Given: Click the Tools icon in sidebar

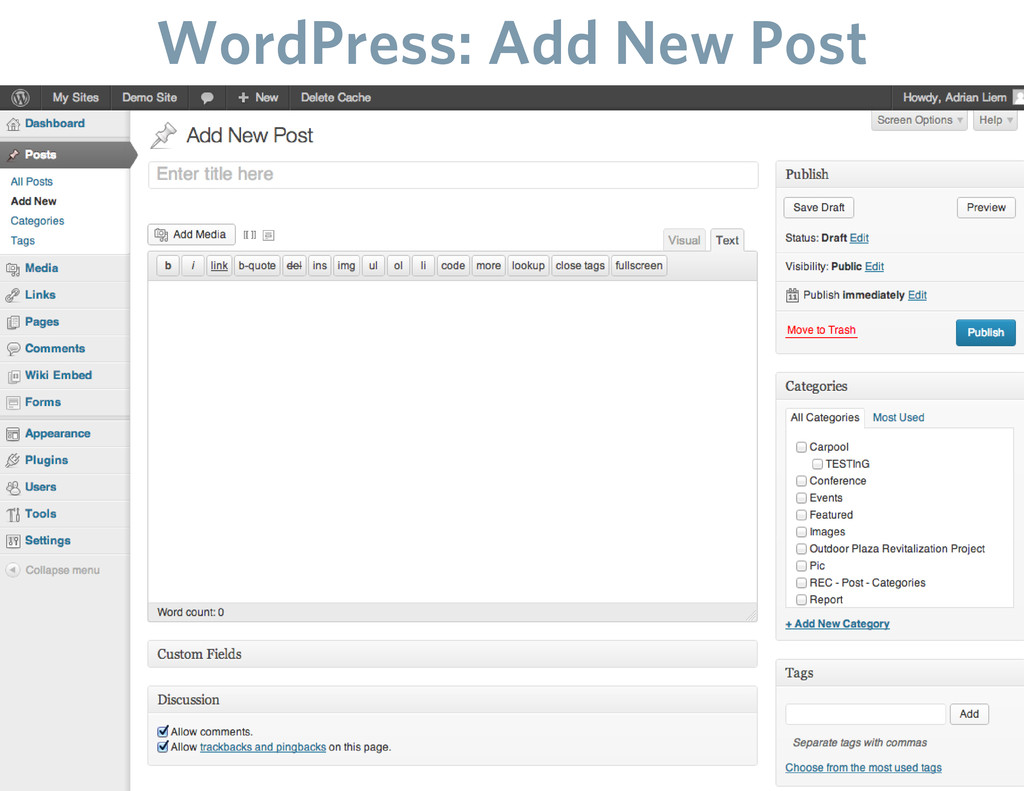Looking at the screenshot, I should point(12,514).
